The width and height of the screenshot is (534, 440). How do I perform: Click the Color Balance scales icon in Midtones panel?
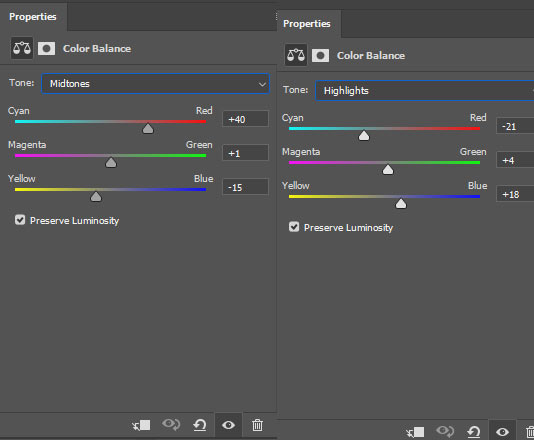coord(22,48)
